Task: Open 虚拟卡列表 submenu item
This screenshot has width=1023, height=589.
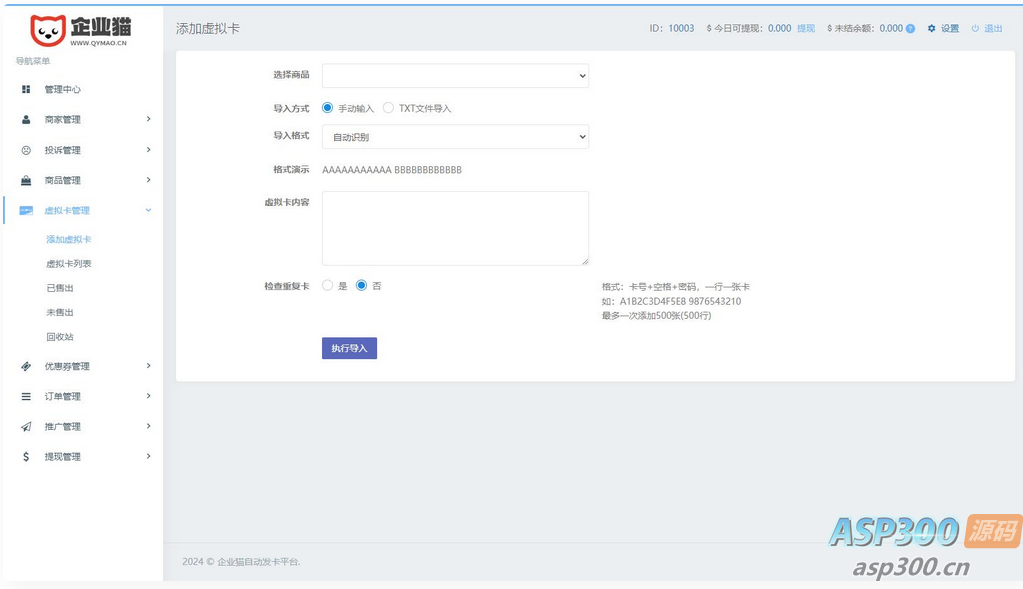Action: point(69,264)
